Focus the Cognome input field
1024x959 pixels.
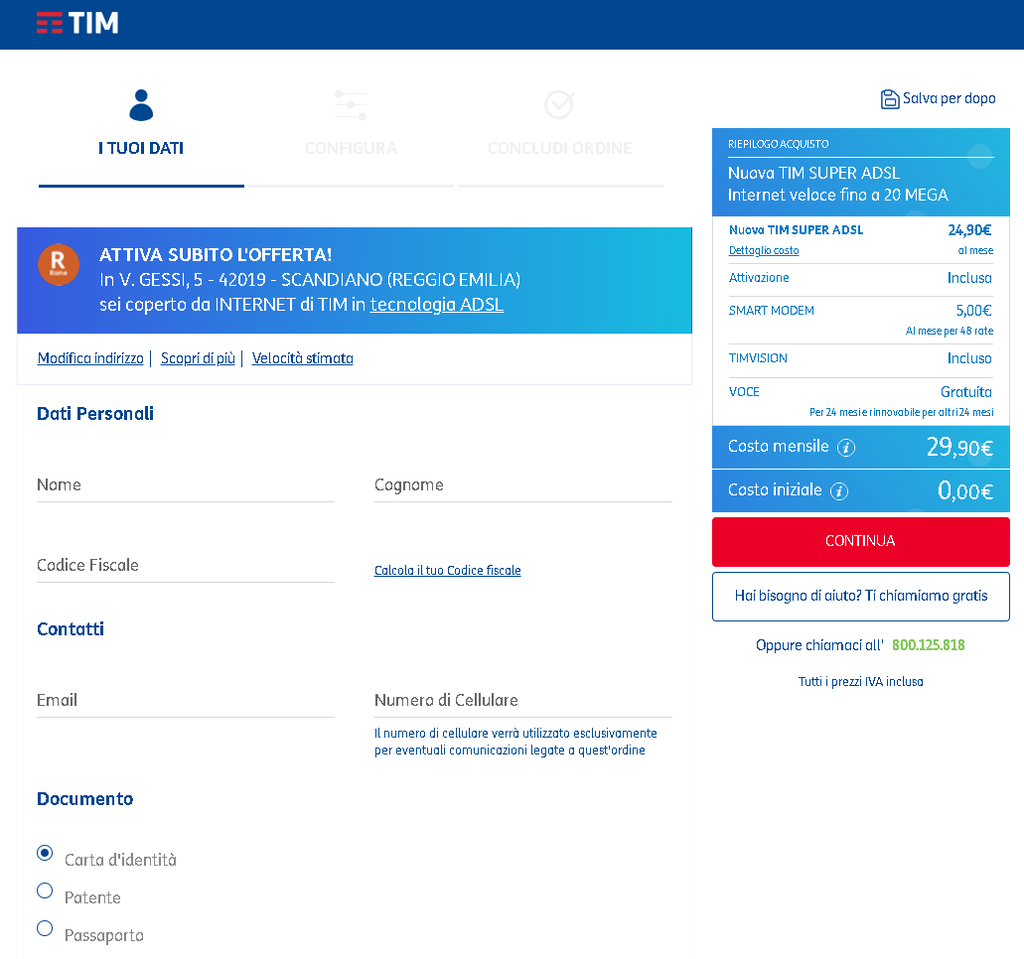click(523, 485)
